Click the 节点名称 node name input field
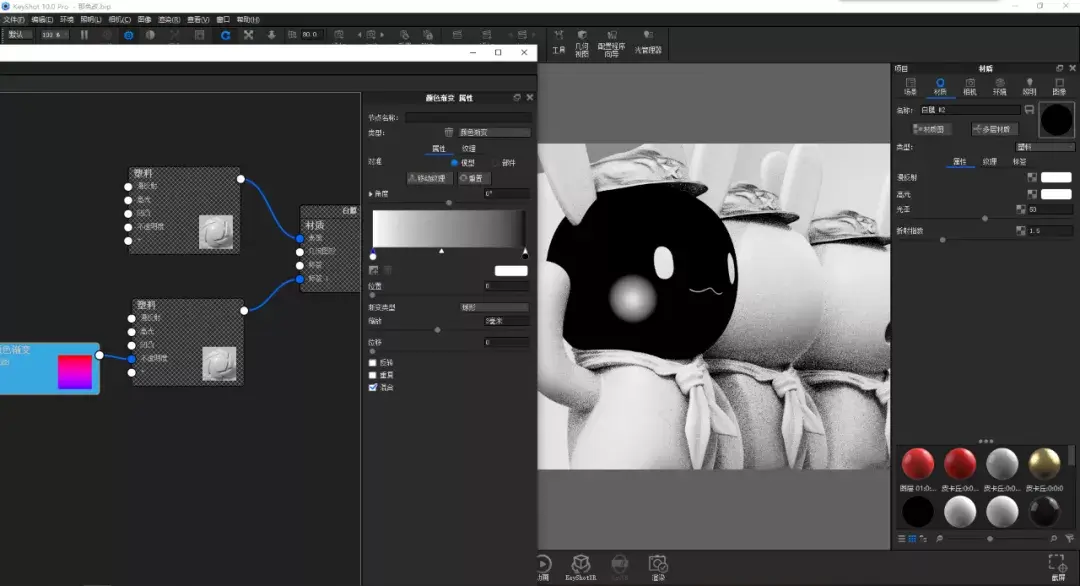 (x=468, y=118)
